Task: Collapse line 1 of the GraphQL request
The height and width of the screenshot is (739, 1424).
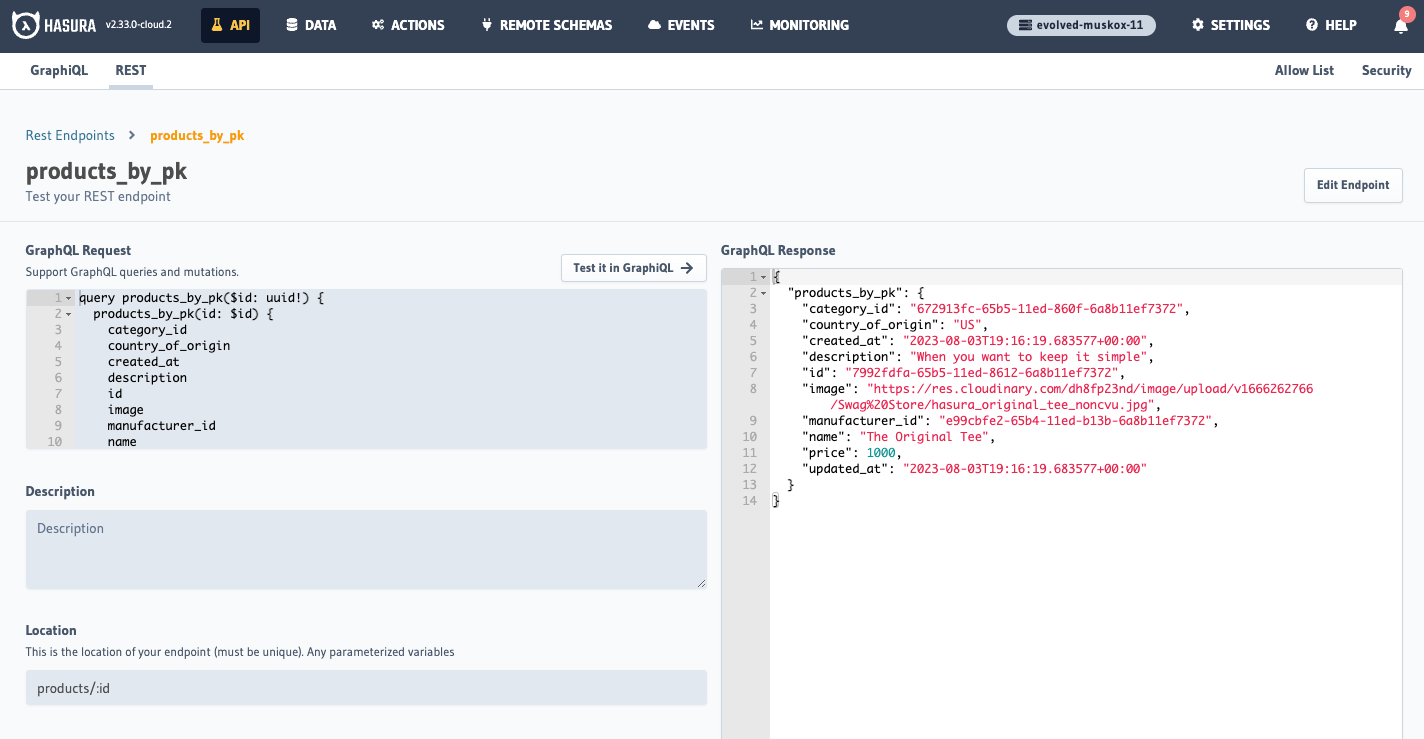Action: [x=68, y=297]
